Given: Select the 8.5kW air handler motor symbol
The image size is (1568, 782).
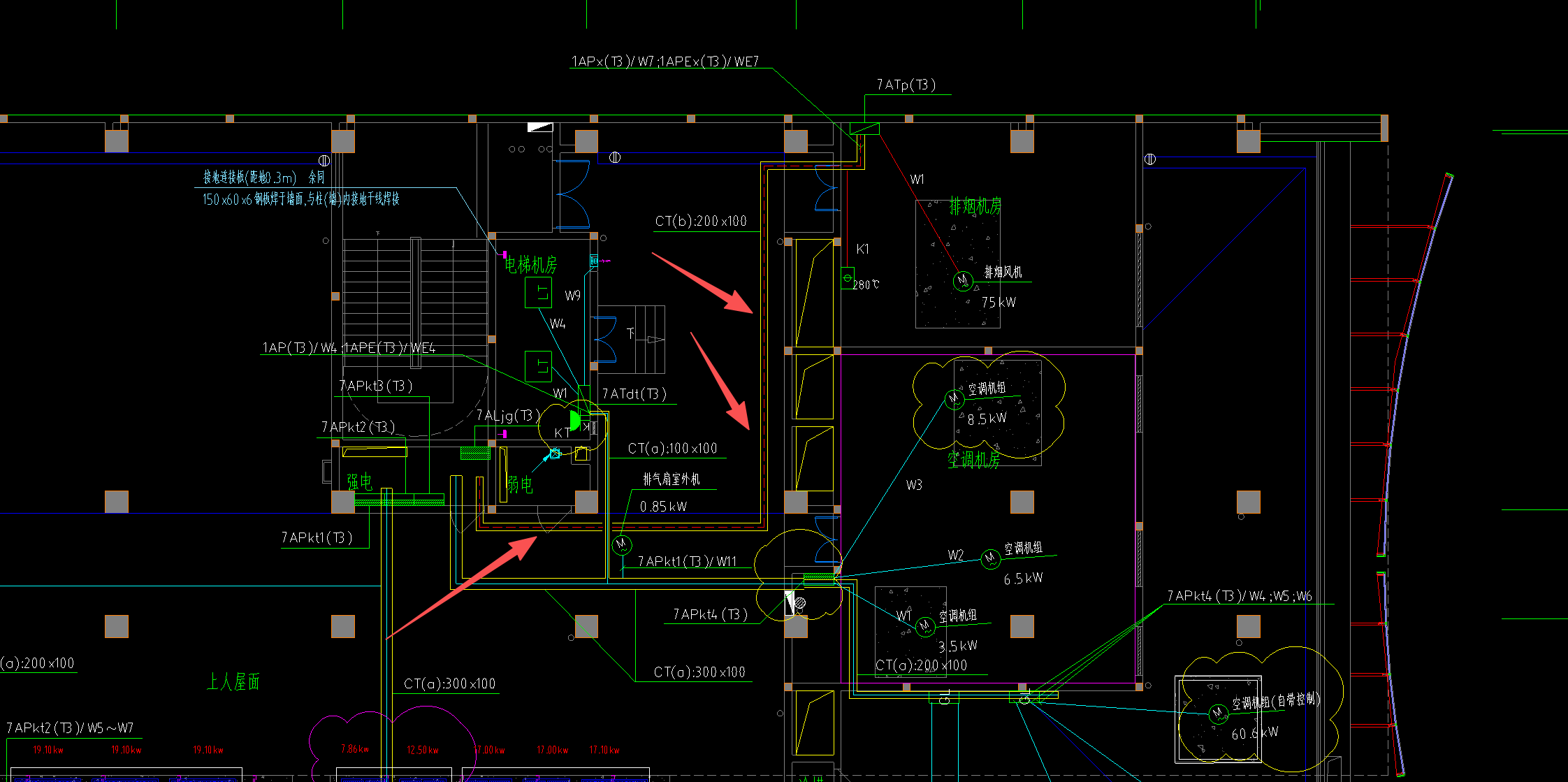Looking at the screenshot, I should (x=954, y=399).
